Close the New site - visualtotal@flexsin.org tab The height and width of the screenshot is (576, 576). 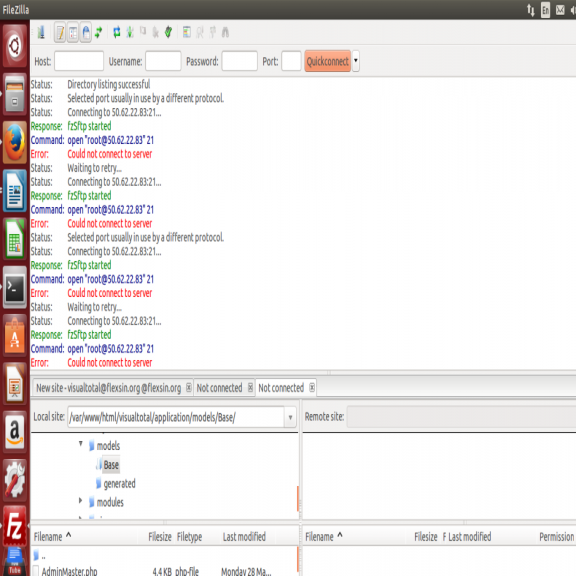click(188, 388)
